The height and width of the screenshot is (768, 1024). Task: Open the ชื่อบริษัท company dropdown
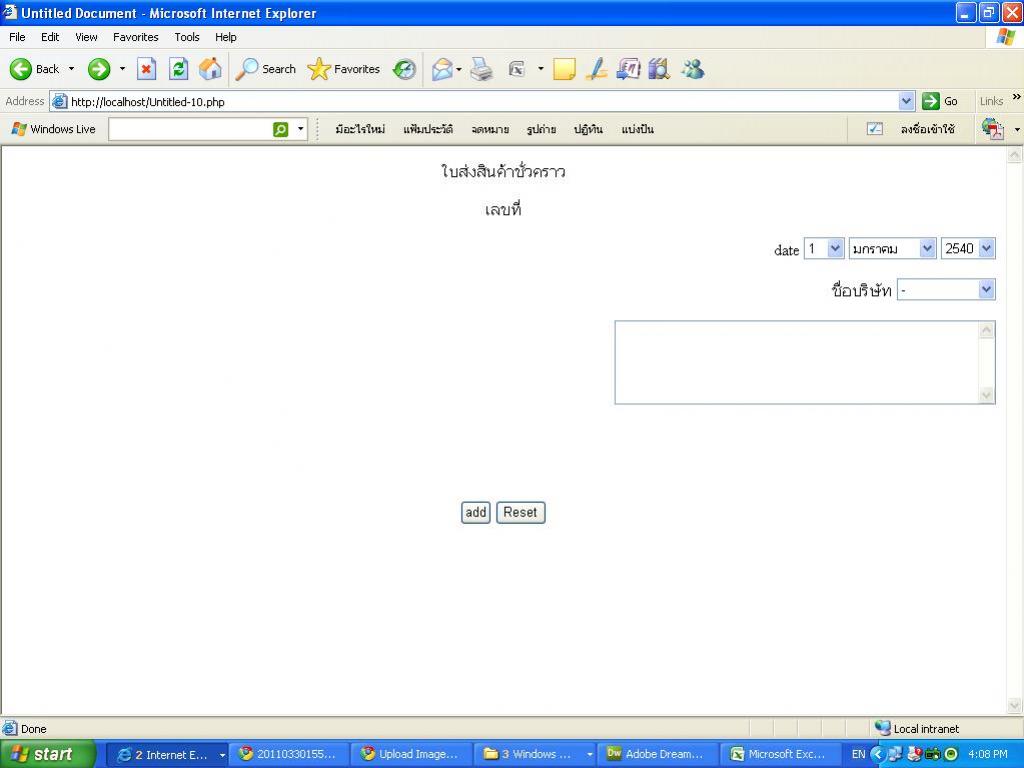tap(946, 289)
